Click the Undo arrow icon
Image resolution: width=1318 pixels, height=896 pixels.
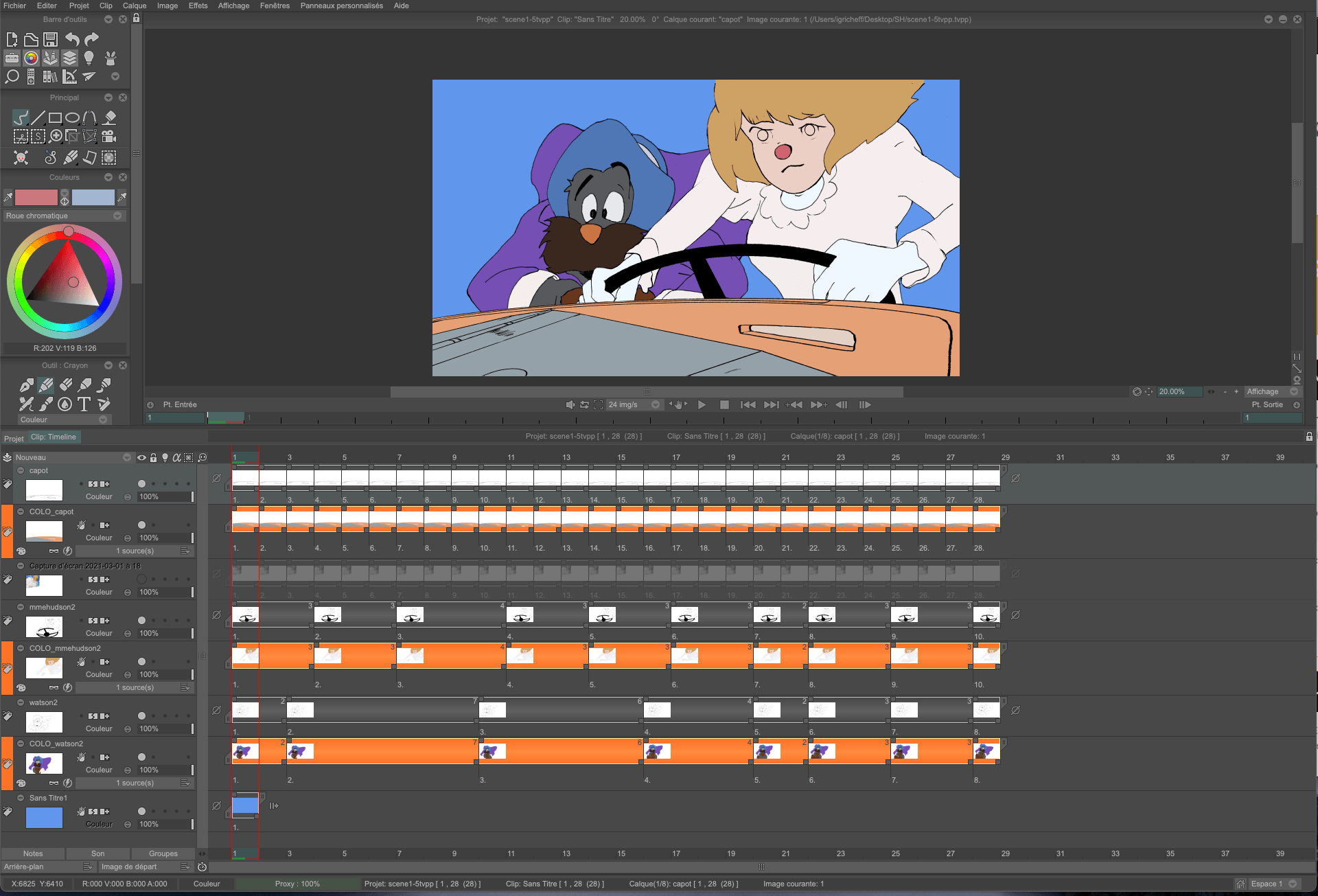point(72,39)
